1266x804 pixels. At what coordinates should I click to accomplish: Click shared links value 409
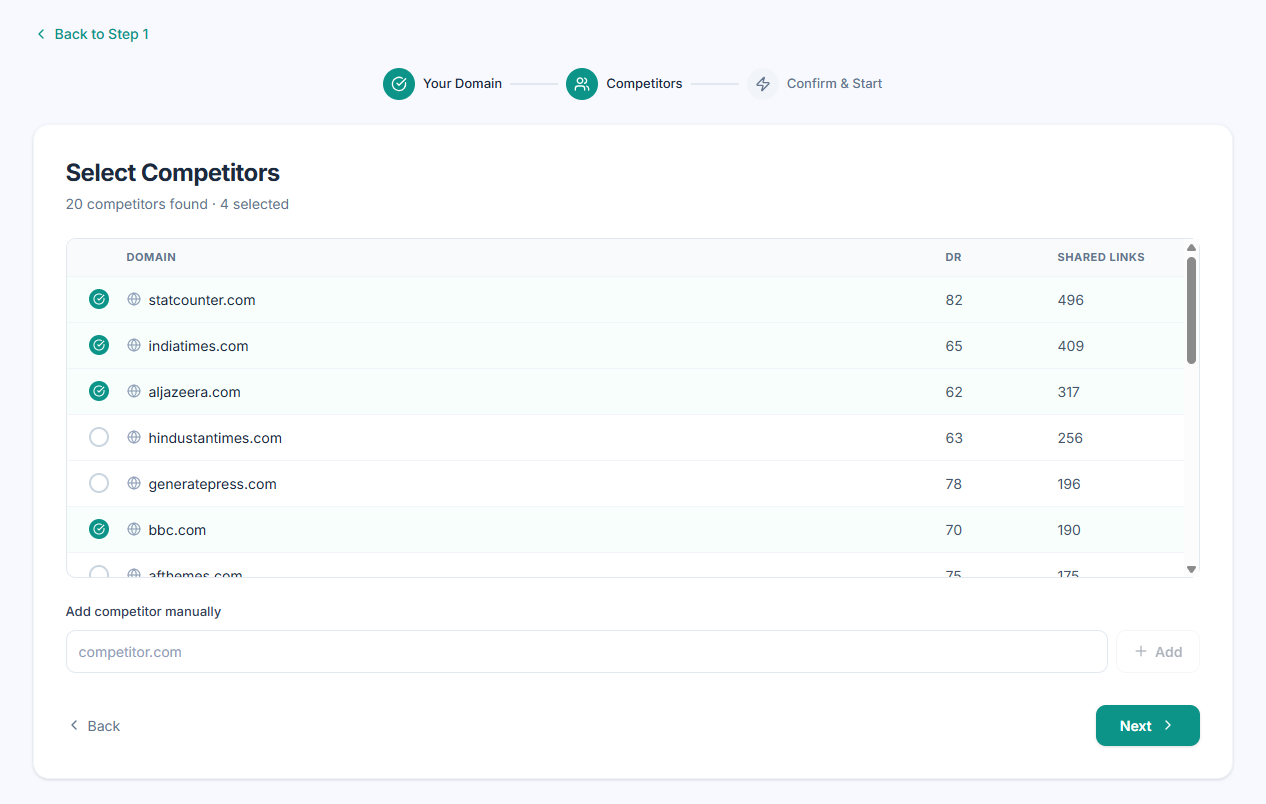(1070, 346)
